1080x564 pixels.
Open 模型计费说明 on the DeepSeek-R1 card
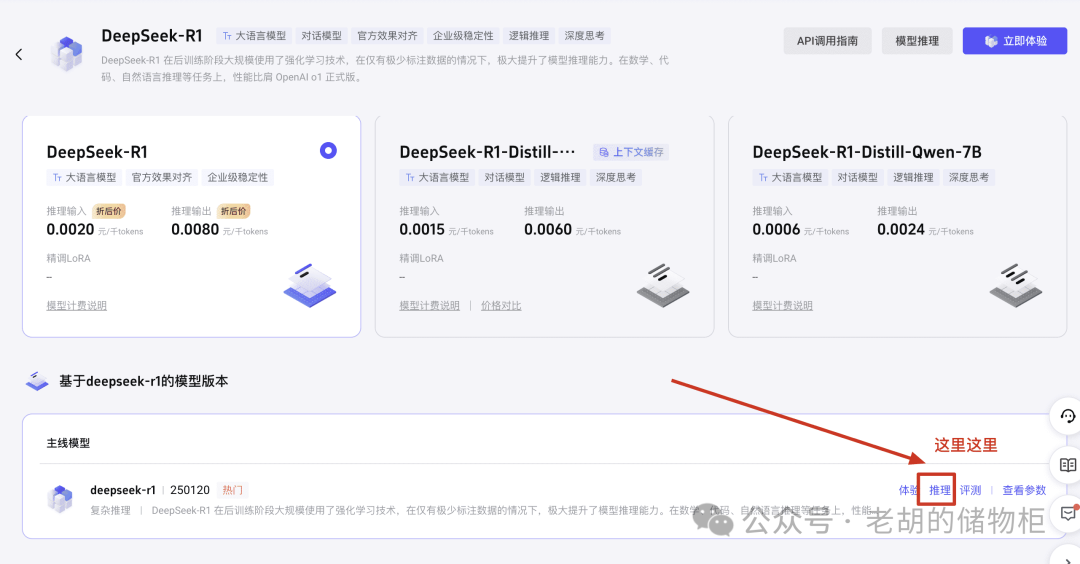point(76,306)
